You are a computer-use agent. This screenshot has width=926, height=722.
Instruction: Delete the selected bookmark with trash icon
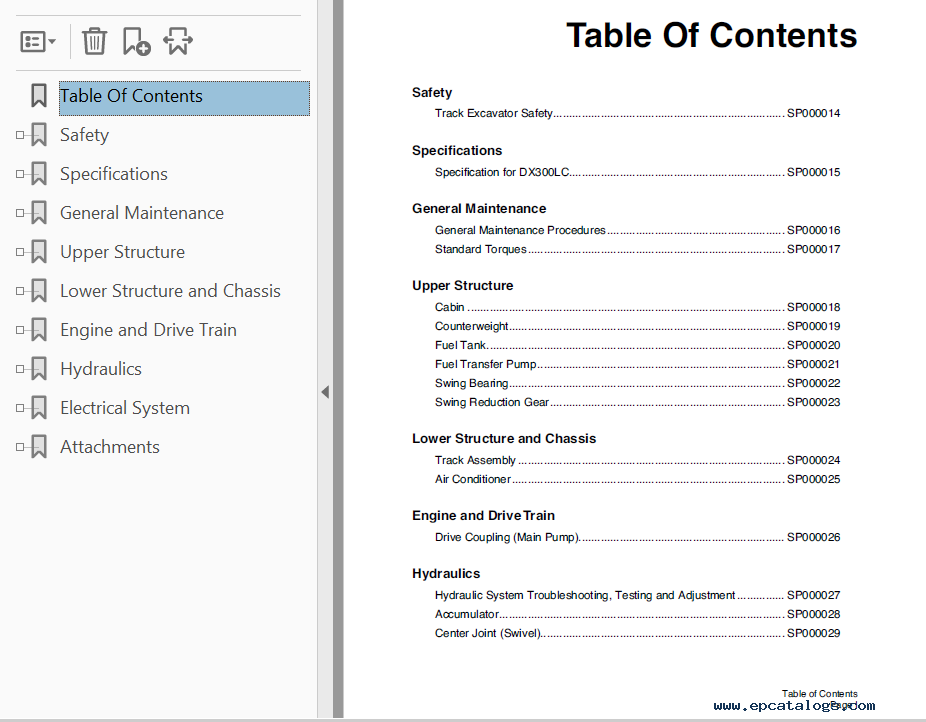point(94,41)
